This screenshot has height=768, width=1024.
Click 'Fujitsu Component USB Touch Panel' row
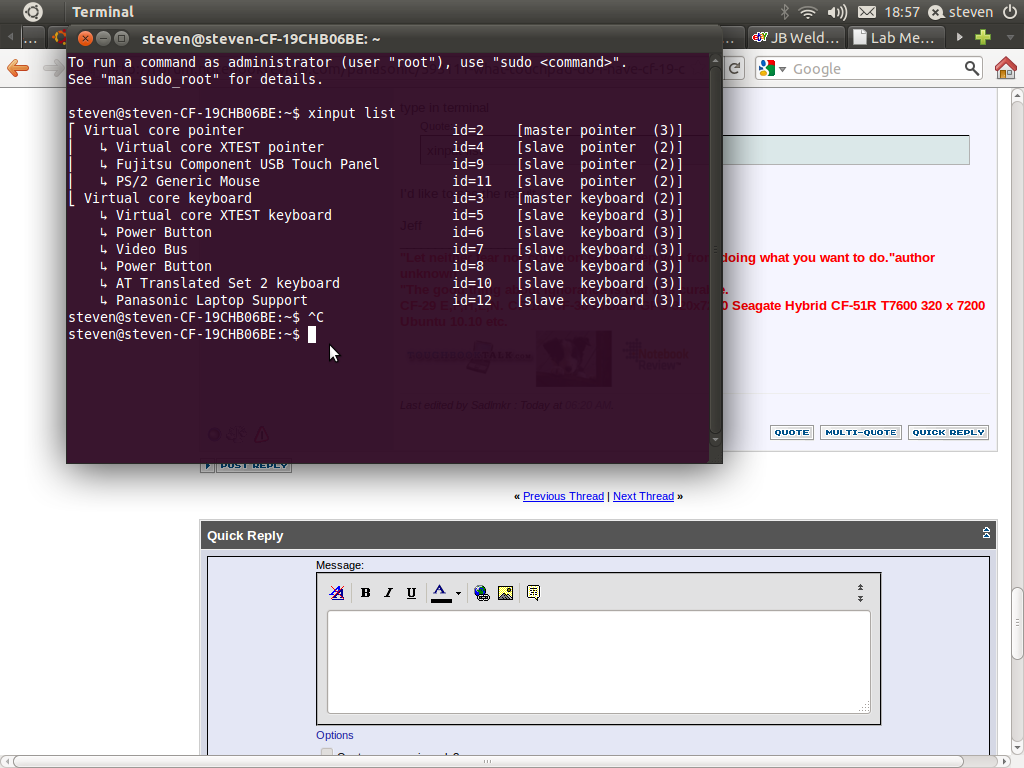(376, 164)
